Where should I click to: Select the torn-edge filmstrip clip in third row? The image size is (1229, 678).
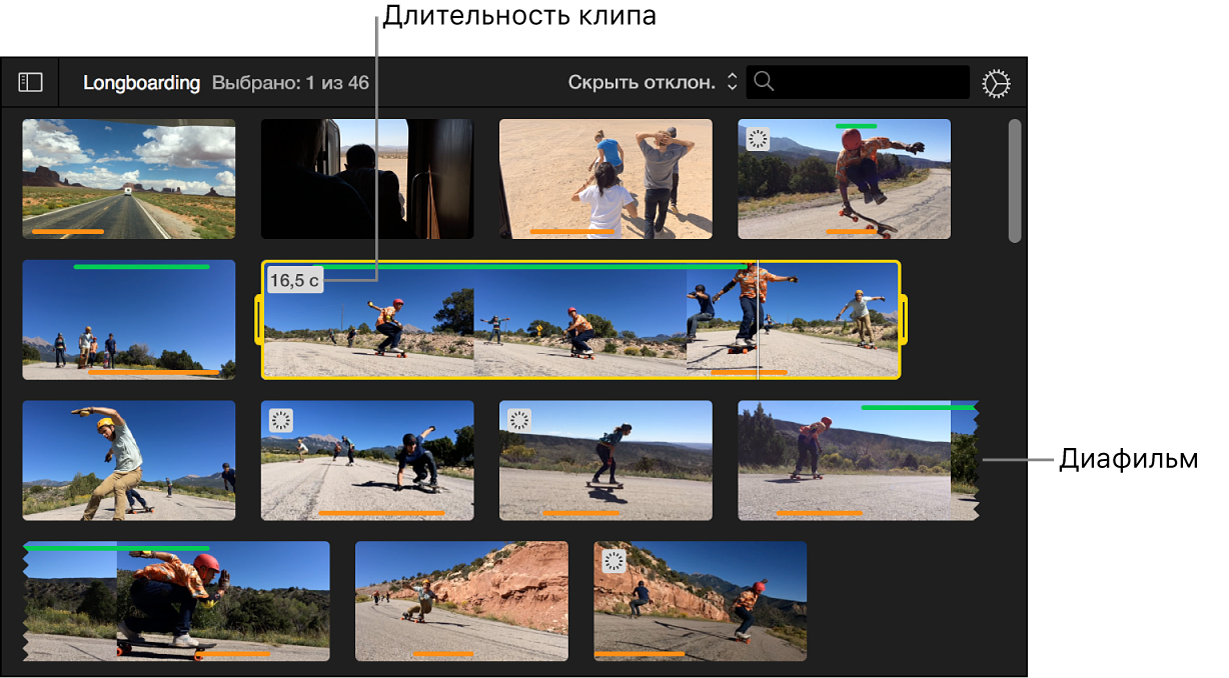point(858,461)
